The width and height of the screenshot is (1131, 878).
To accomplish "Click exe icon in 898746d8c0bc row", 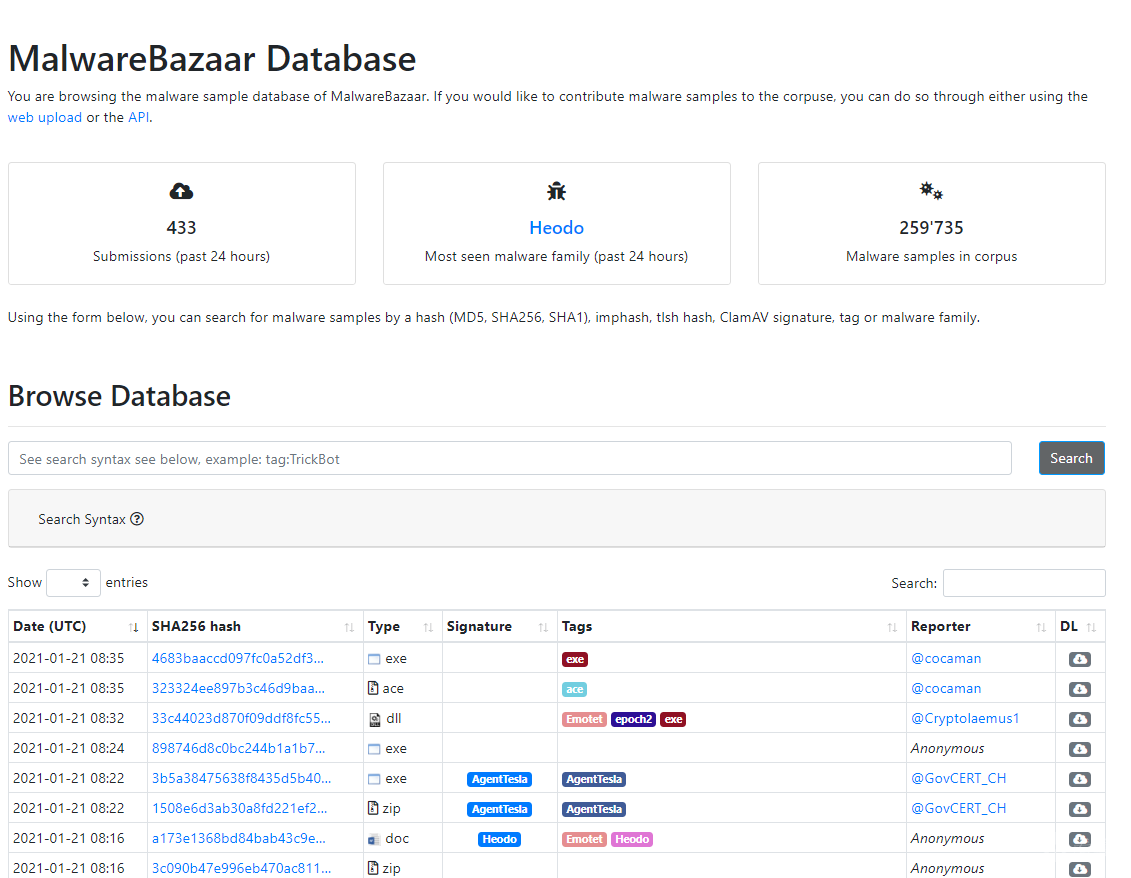I will [374, 749].
